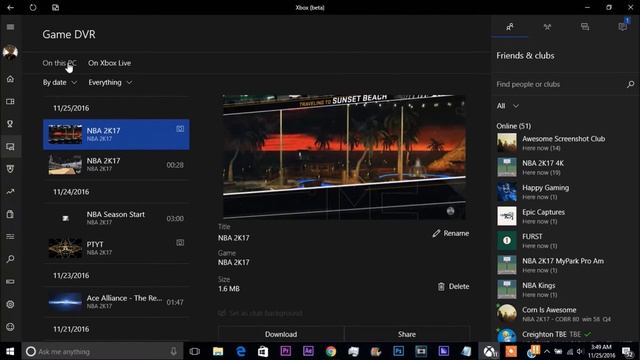Switch to Parties panel icon
The height and width of the screenshot is (360, 640).
click(547, 27)
